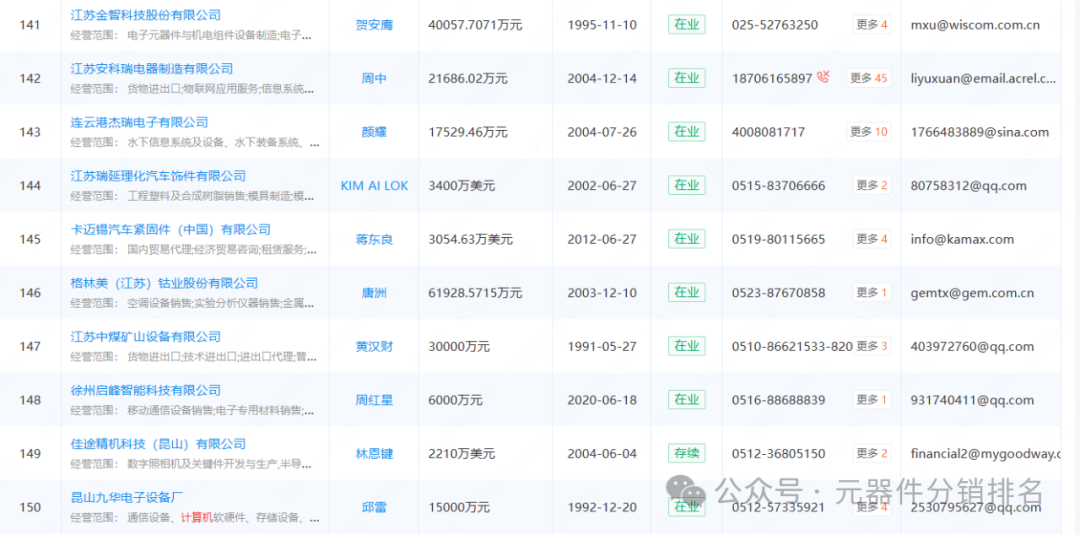View legal representative 林恩键

click(x=374, y=454)
